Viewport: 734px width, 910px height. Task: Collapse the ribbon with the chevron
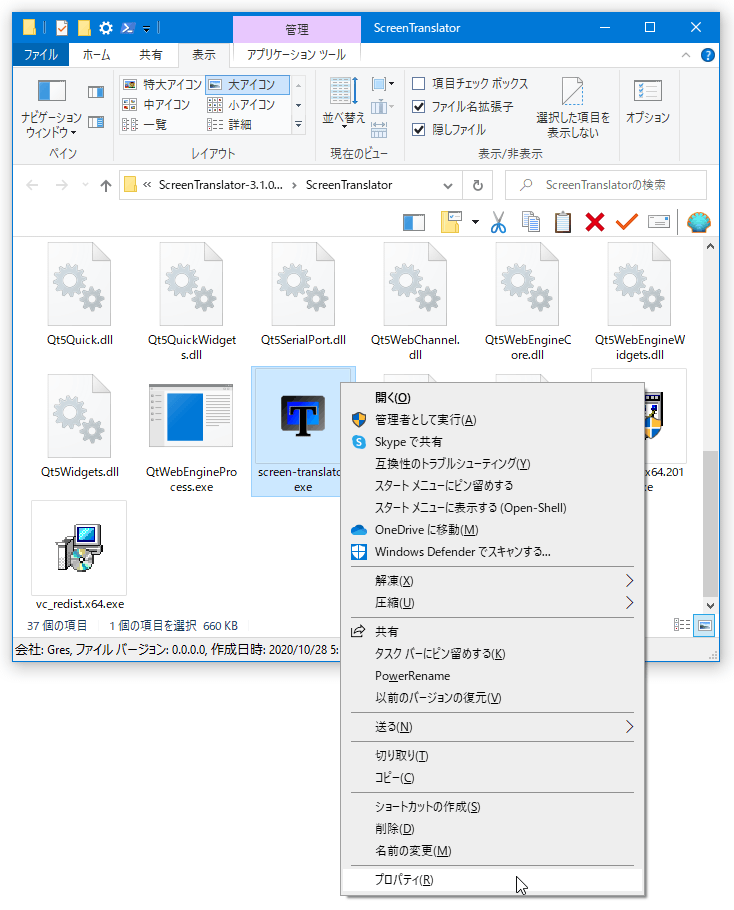(686, 55)
